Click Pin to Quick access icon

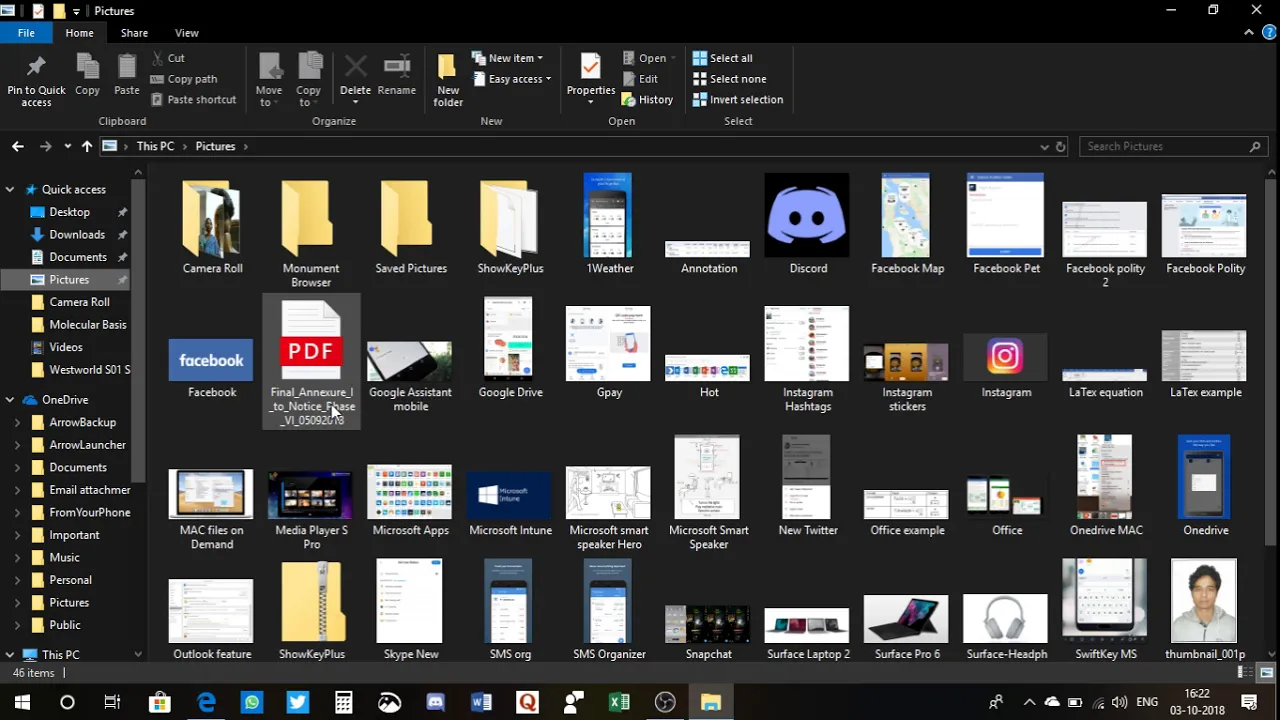click(x=36, y=80)
